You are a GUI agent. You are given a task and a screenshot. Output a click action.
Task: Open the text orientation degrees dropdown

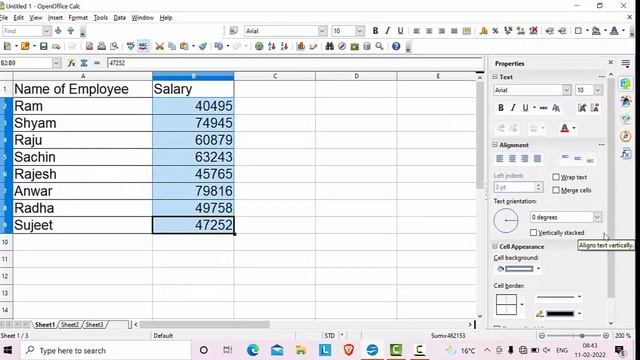coord(597,217)
